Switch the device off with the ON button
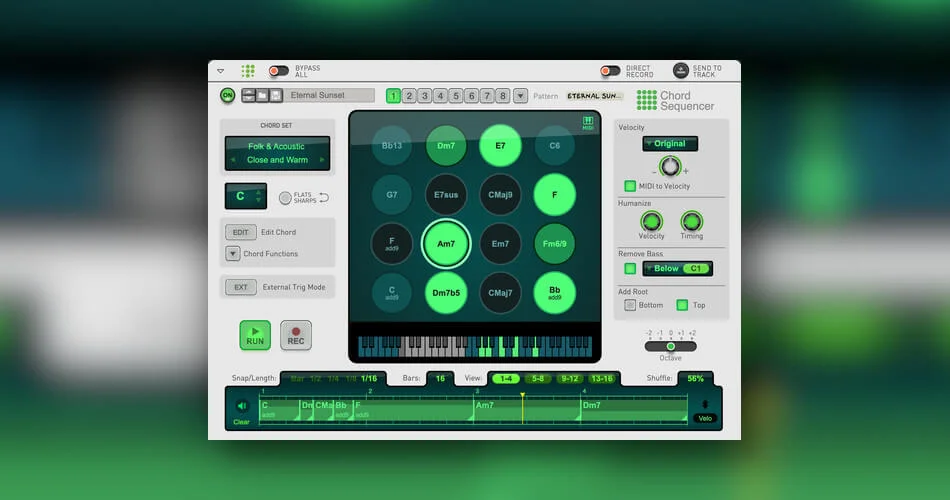950x500 pixels. pos(228,95)
